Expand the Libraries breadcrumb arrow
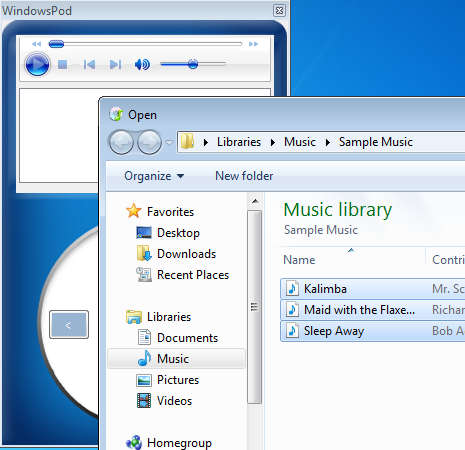465x450 pixels. point(273,142)
